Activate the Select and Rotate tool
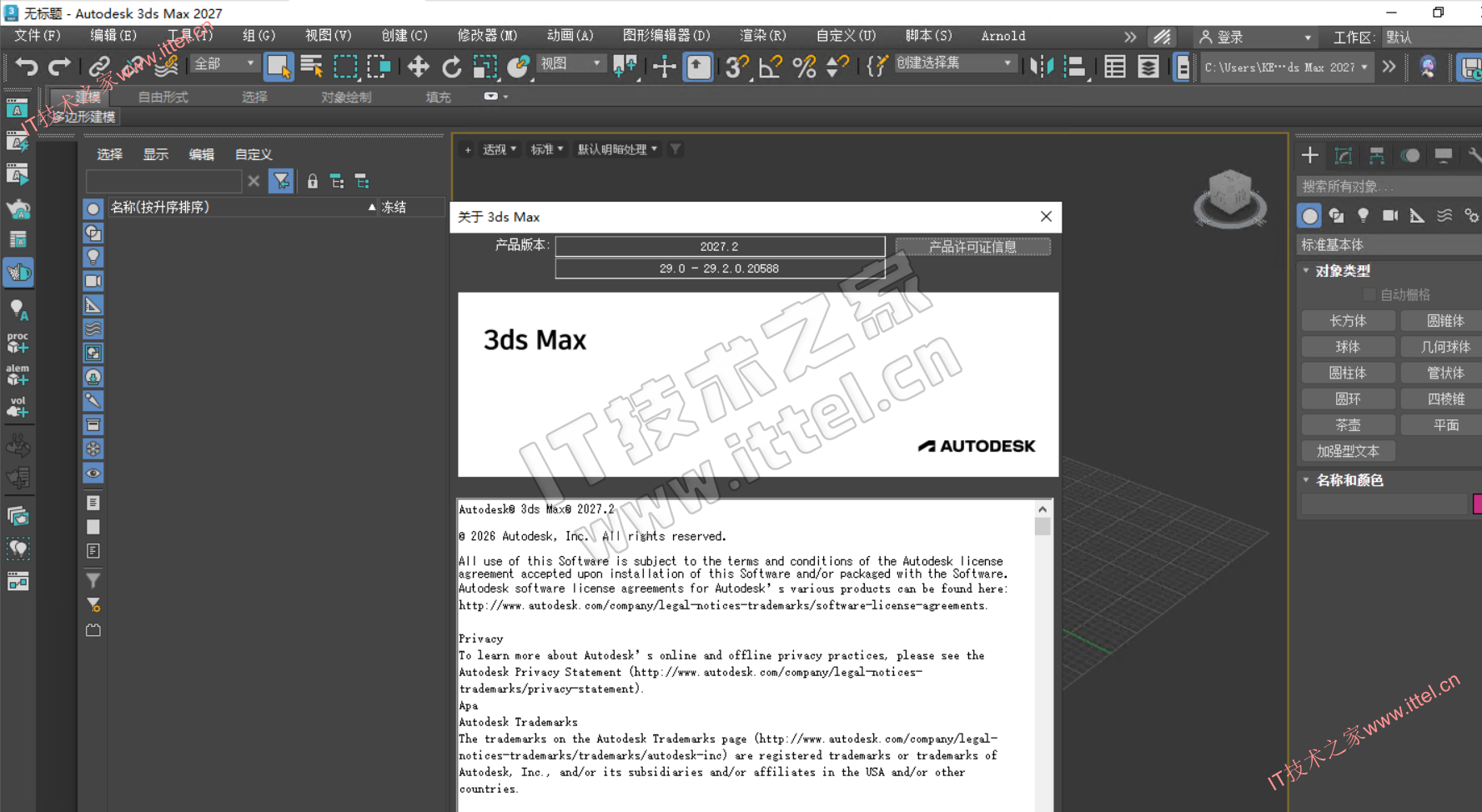The width and height of the screenshot is (1482, 812). (x=451, y=66)
